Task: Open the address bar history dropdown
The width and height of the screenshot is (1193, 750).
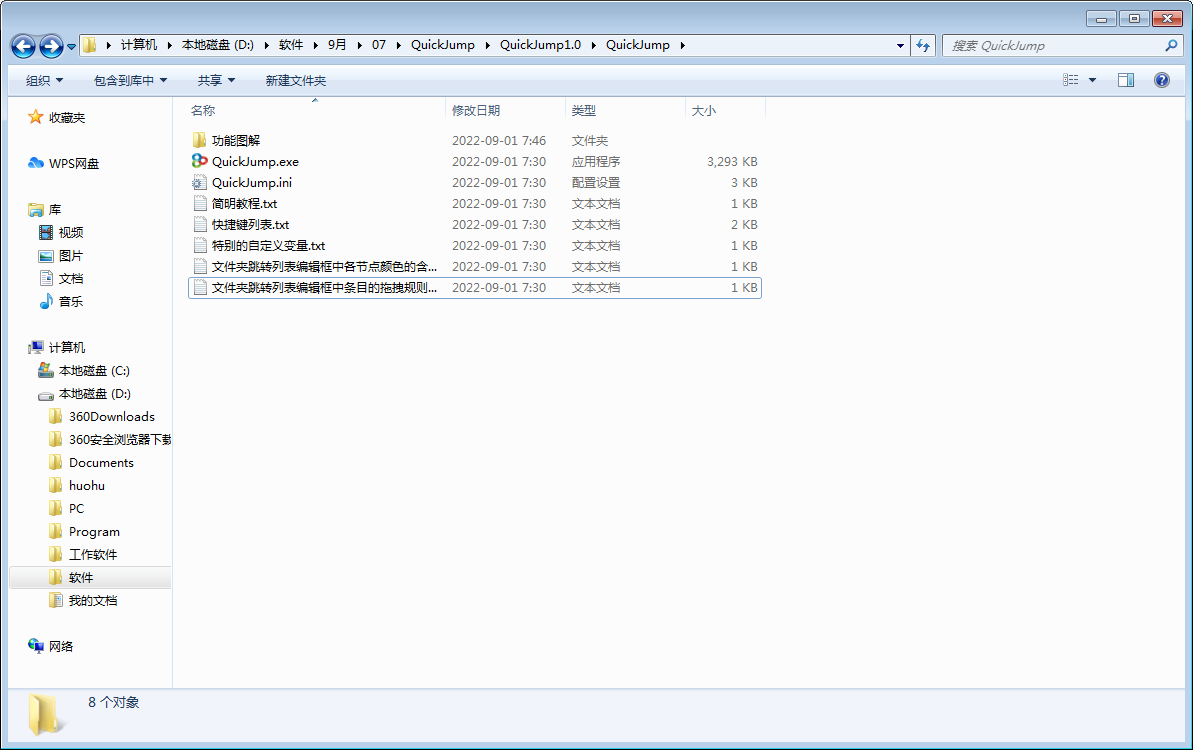Action: [898, 45]
